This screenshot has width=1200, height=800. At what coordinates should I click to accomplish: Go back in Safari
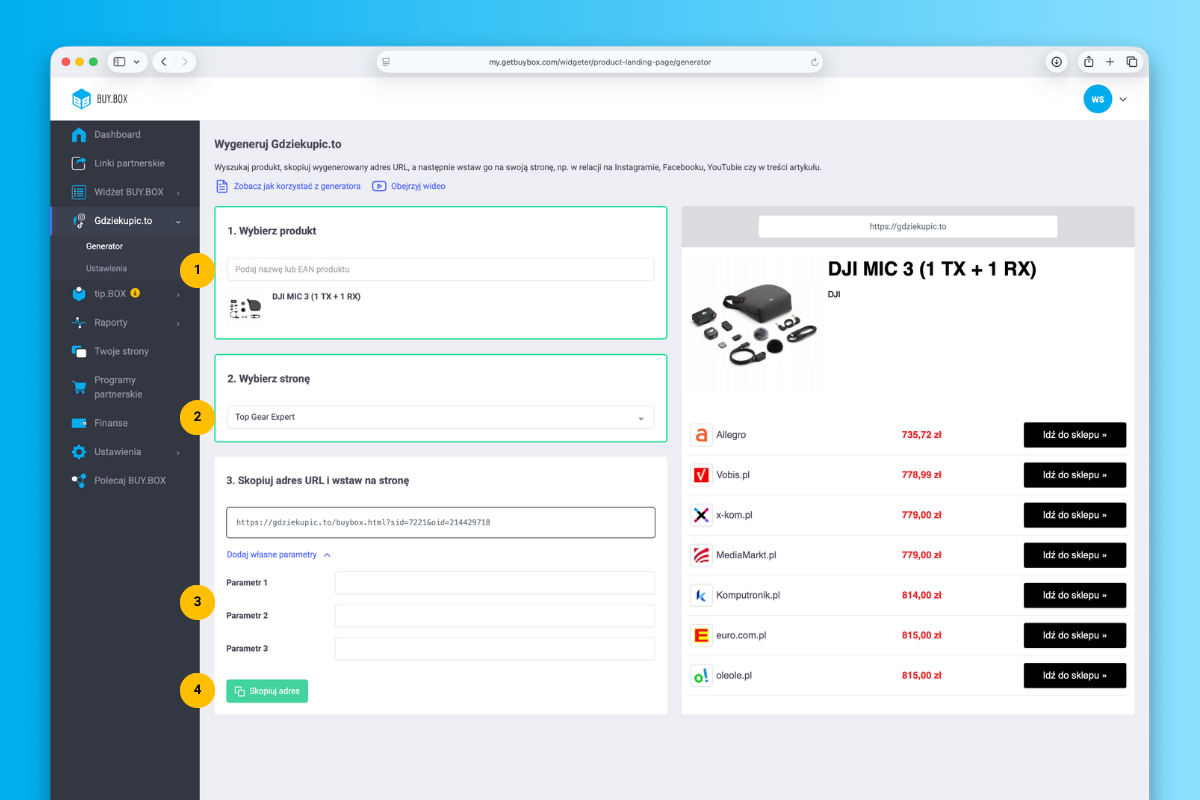click(x=164, y=62)
